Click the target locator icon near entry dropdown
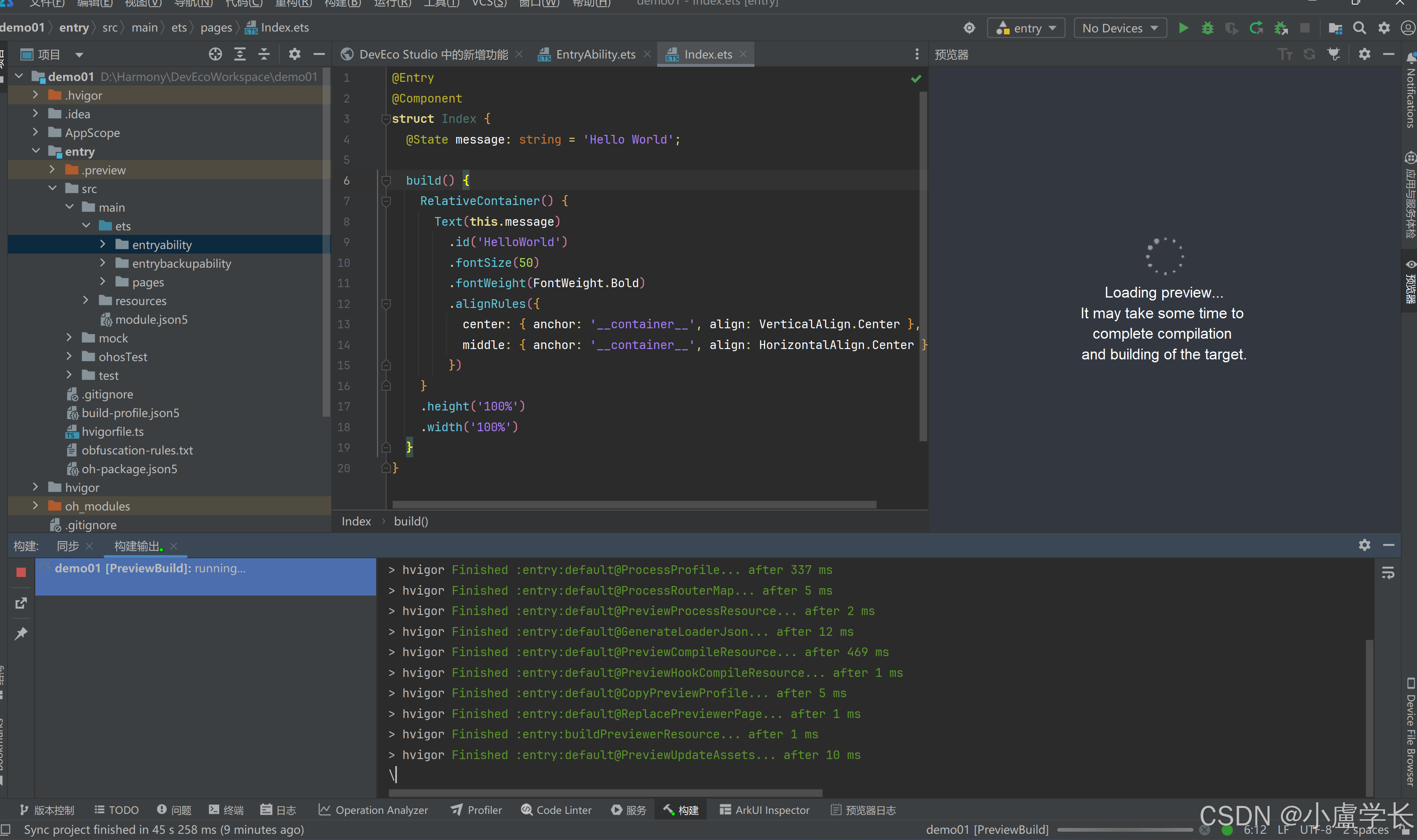 (x=969, y=28)
